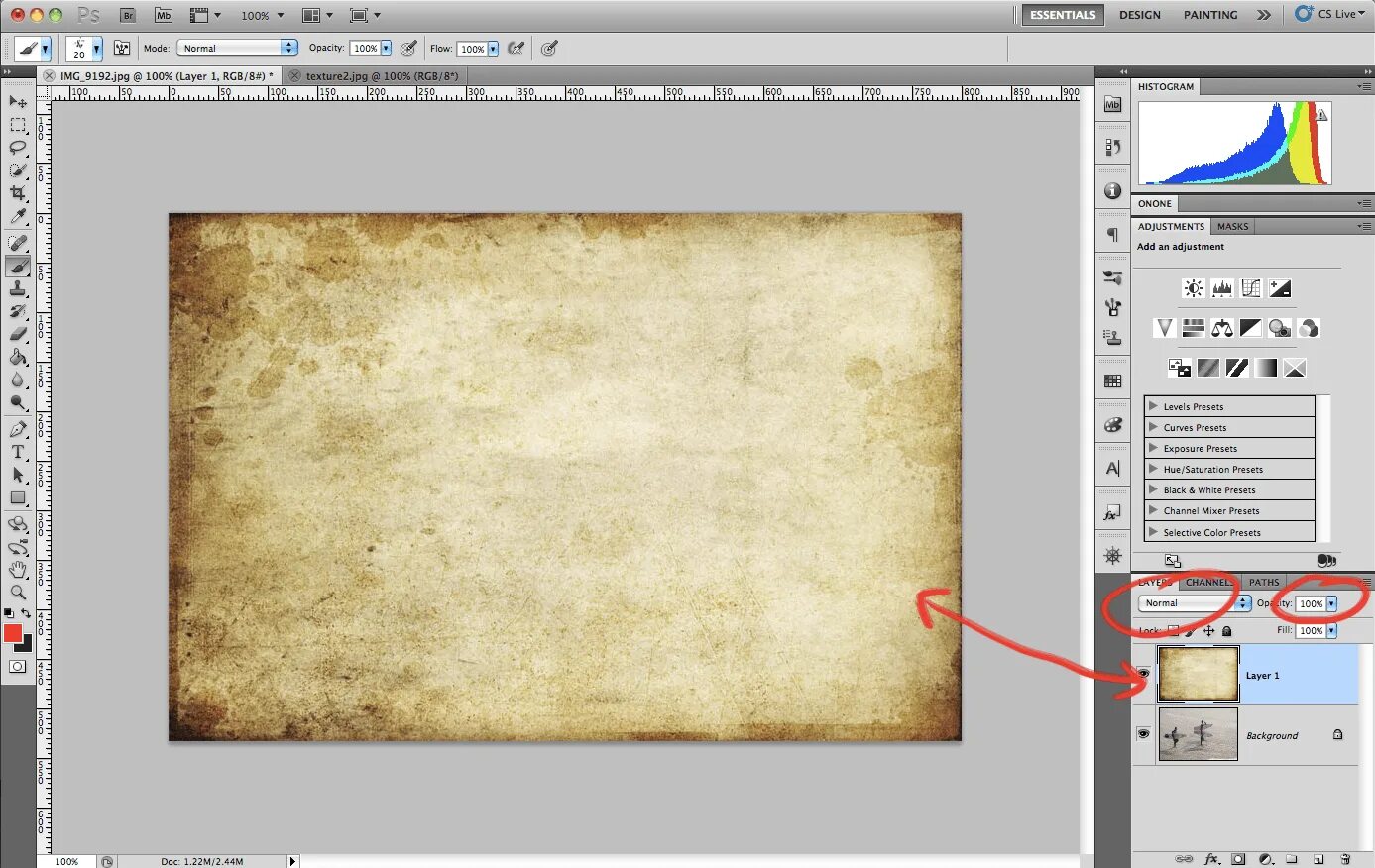Expand the Levels Presets list
1375x868 pixels.
click(1154, 406)
